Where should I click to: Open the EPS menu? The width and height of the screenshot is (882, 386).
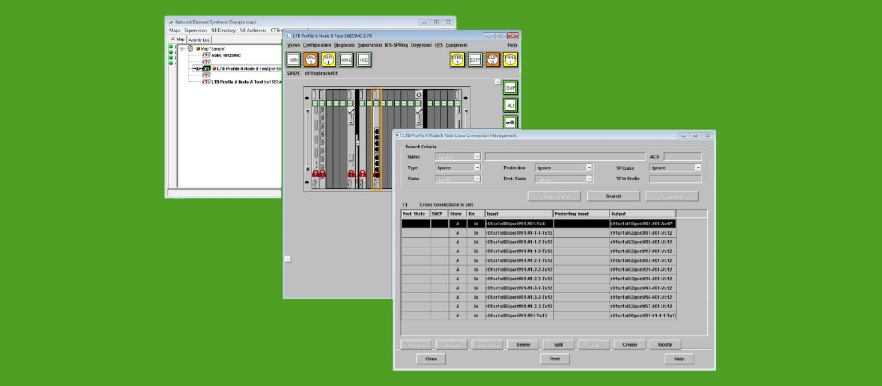pyautogui.click(x=439, y=45)
